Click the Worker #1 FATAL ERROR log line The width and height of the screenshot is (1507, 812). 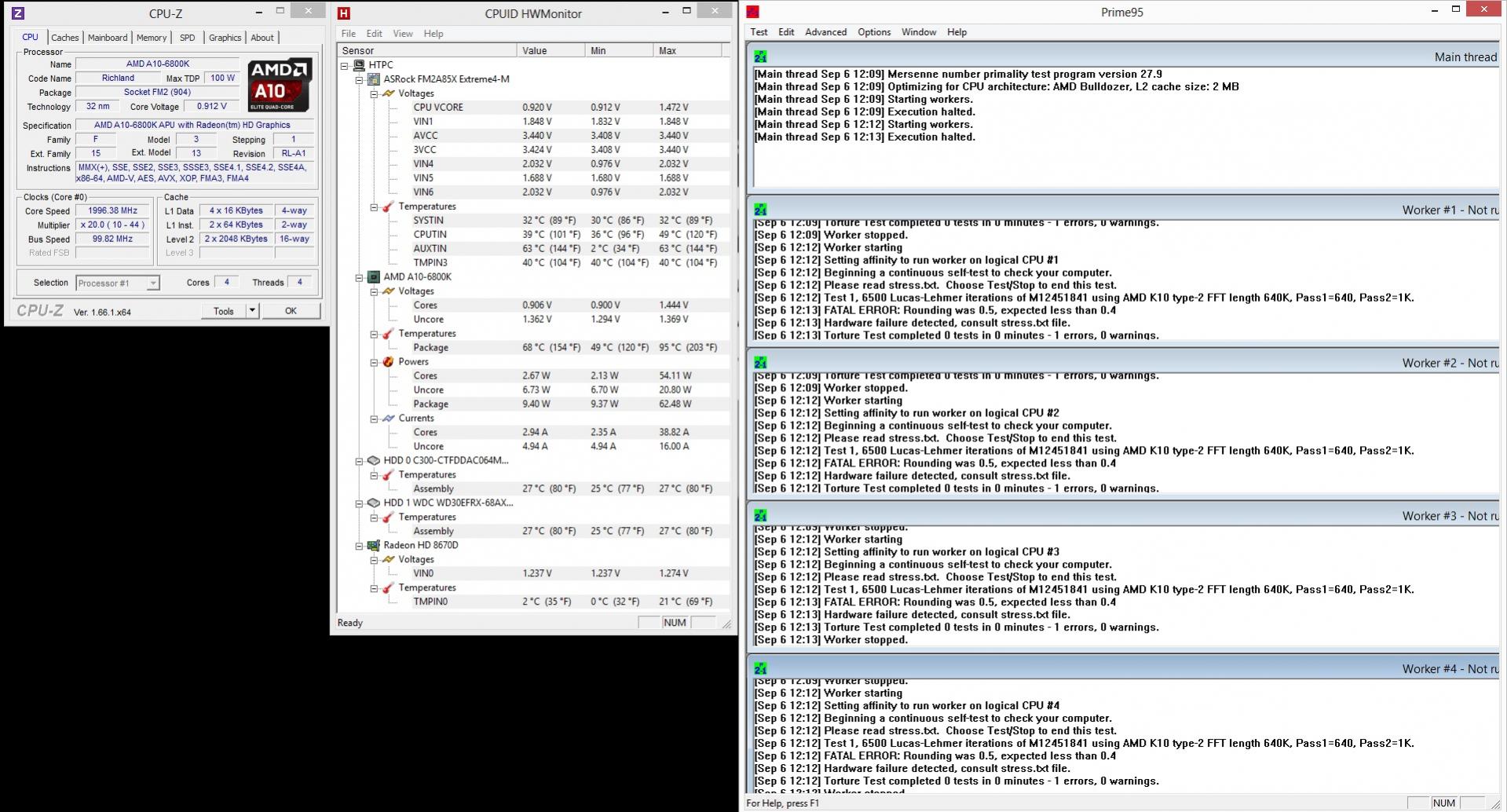pyautogui.click(x=935, y=310)
